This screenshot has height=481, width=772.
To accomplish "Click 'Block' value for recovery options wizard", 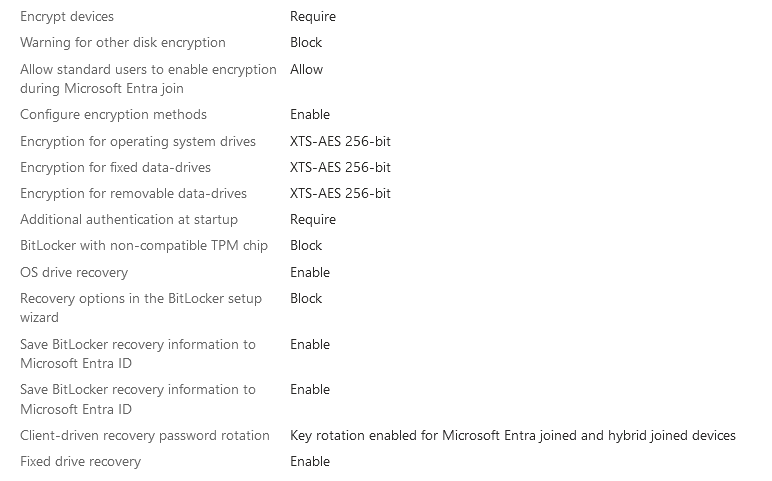I will tap(306, 298).
